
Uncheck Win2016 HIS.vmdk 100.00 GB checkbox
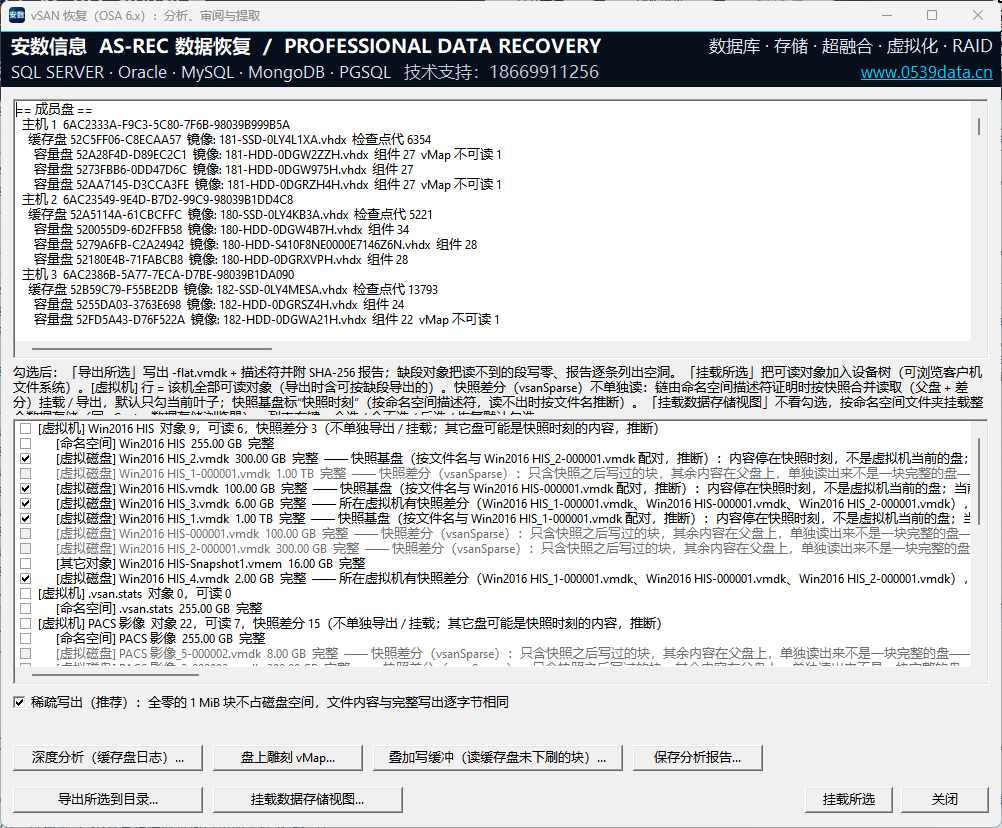pos(26,489)
